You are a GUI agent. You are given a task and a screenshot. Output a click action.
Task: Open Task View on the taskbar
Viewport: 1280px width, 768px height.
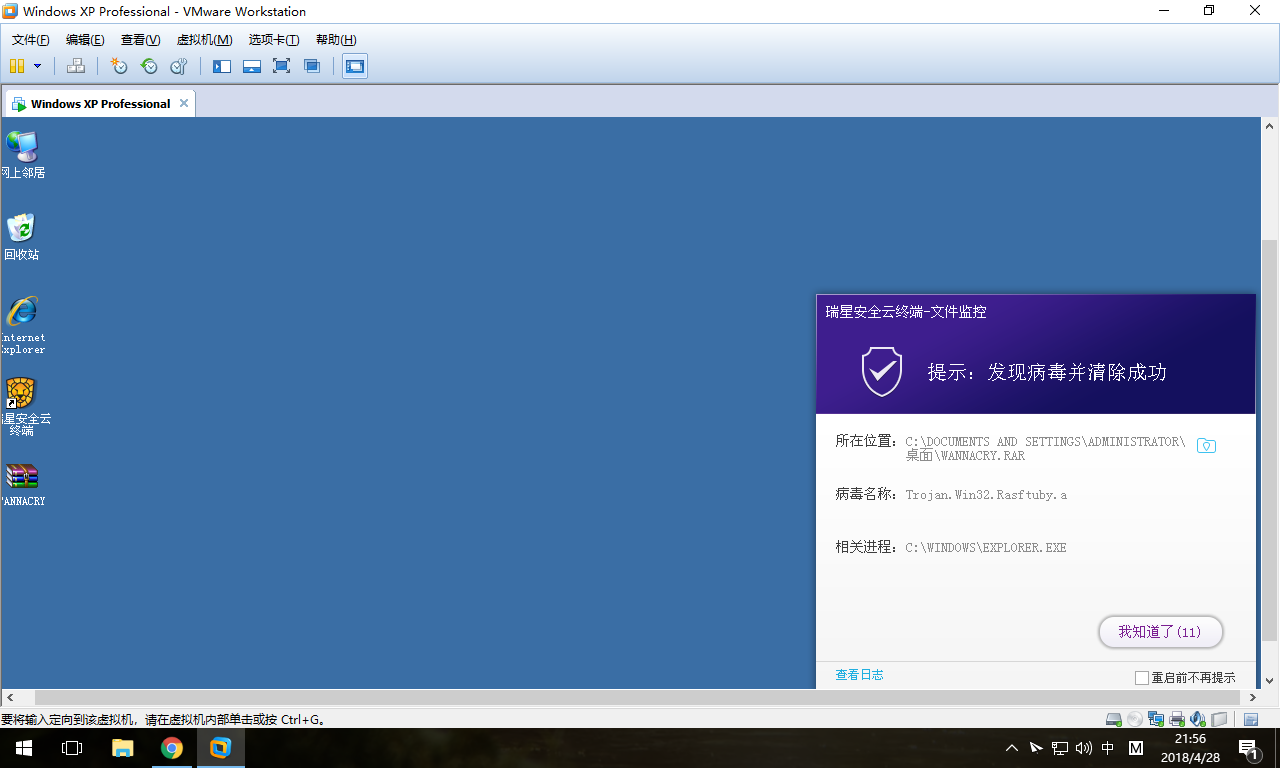(x=72, y=748)
